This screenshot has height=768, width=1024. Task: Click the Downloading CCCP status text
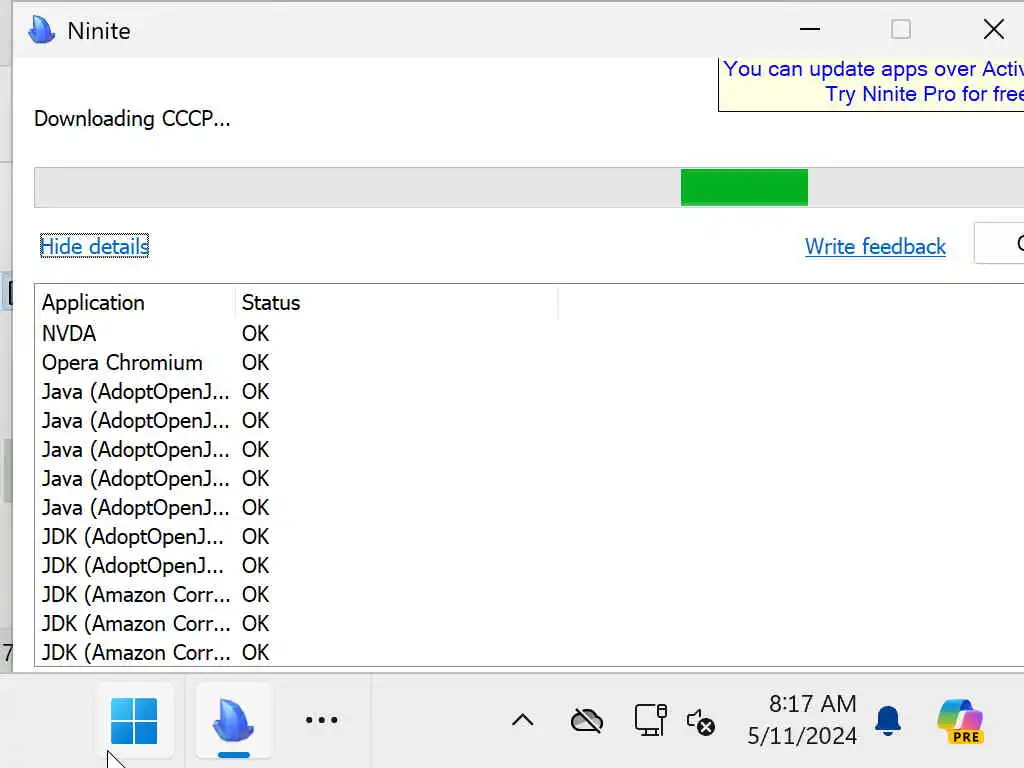132,119
